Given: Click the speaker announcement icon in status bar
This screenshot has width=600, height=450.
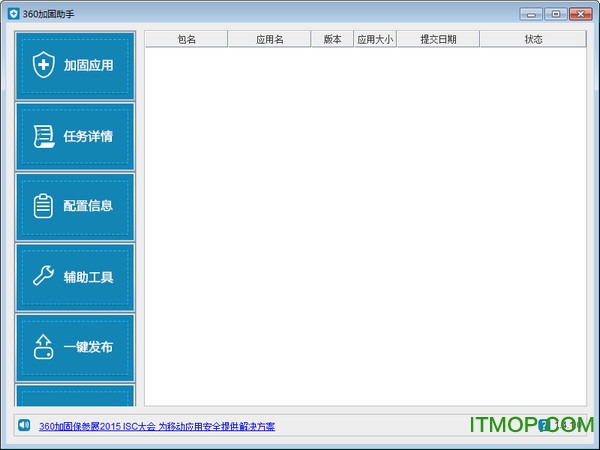Looking at the screenshot, I should coord(24,425).
